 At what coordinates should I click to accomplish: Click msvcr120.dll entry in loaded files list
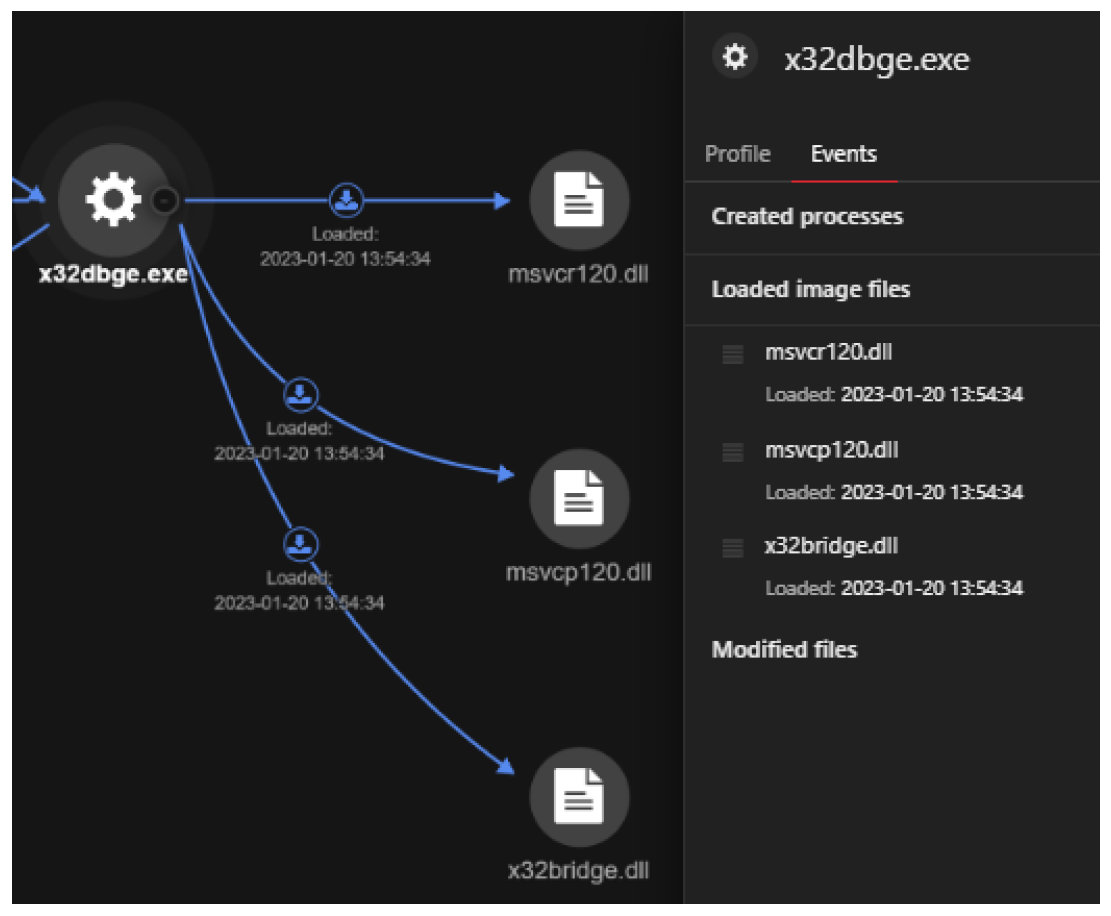(x=828, y=353)
